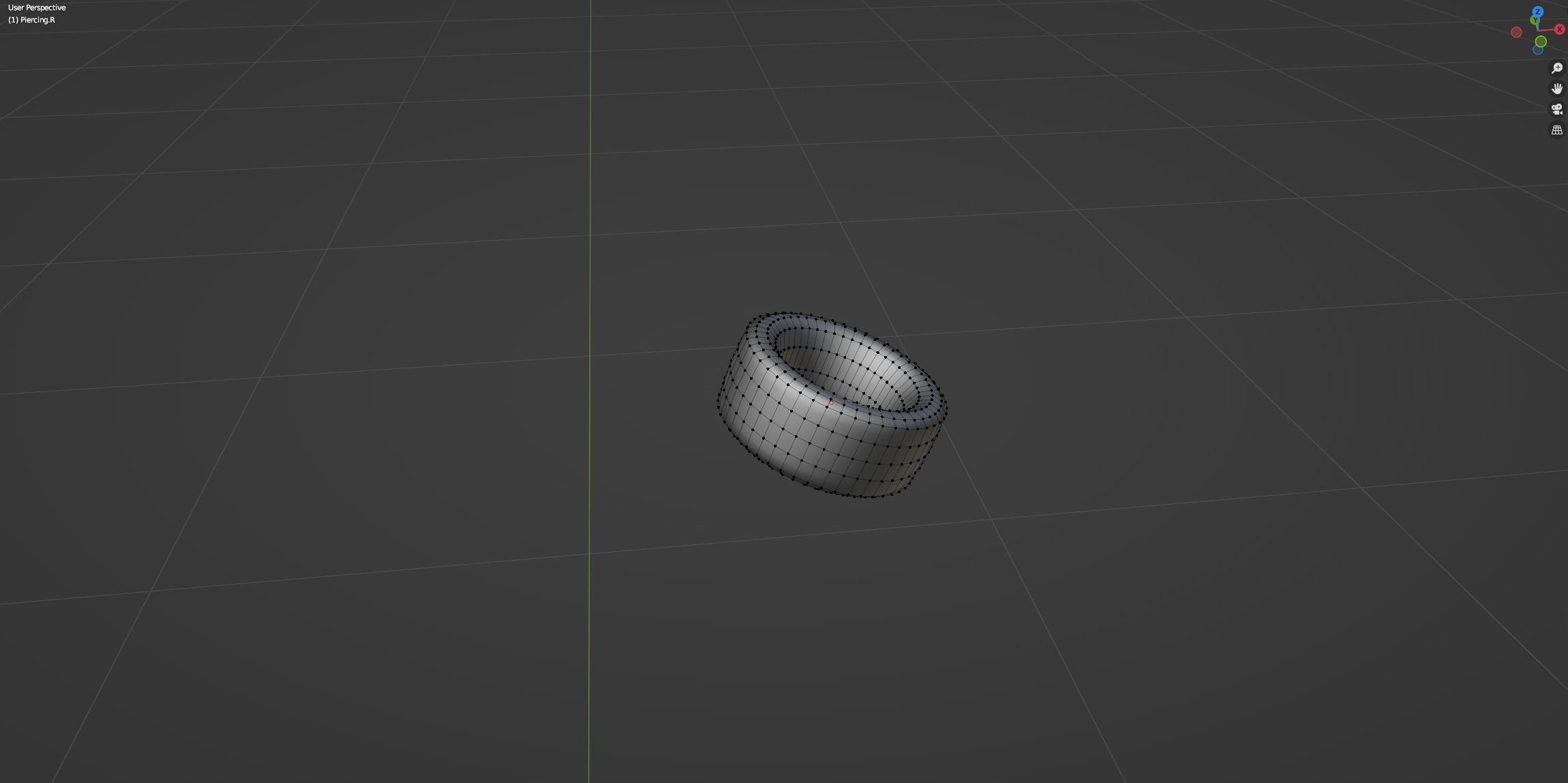
Task: Click the 'User Perspective' viewport label
Action: point(37,8)
